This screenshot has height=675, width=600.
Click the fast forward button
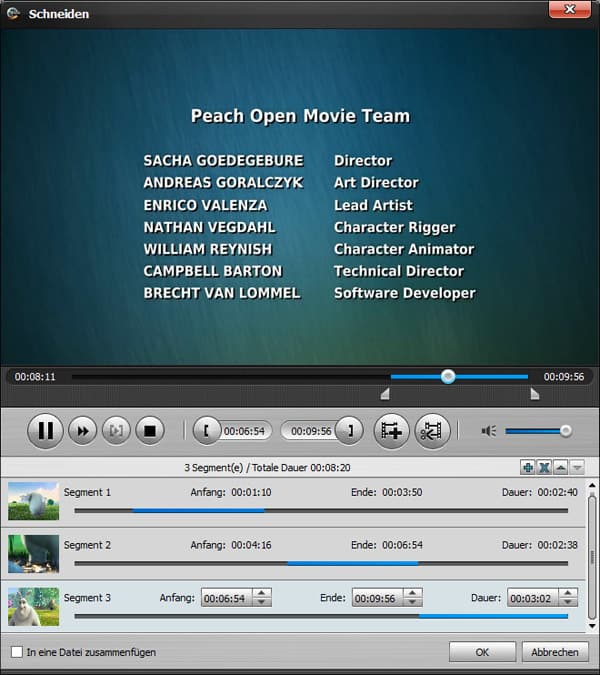pyautogui.click(x=83, y=431)
